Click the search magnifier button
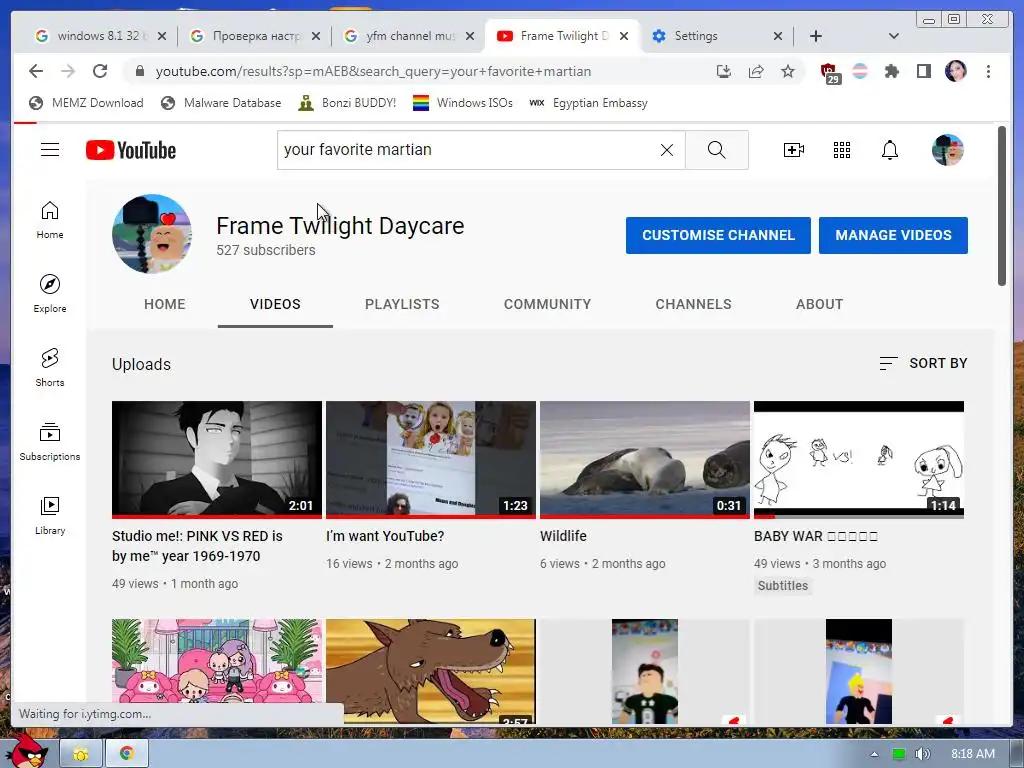The width and height of the screenshot is (1024, 768). [716, 150]
